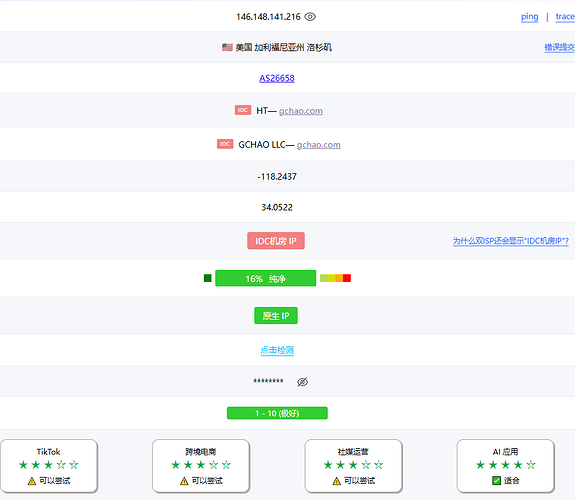Viewport: 575px width, 500px height.
Task: Click the star rating in the AI 应用 card
Action: pyautogui.click(x=506, y=465)
